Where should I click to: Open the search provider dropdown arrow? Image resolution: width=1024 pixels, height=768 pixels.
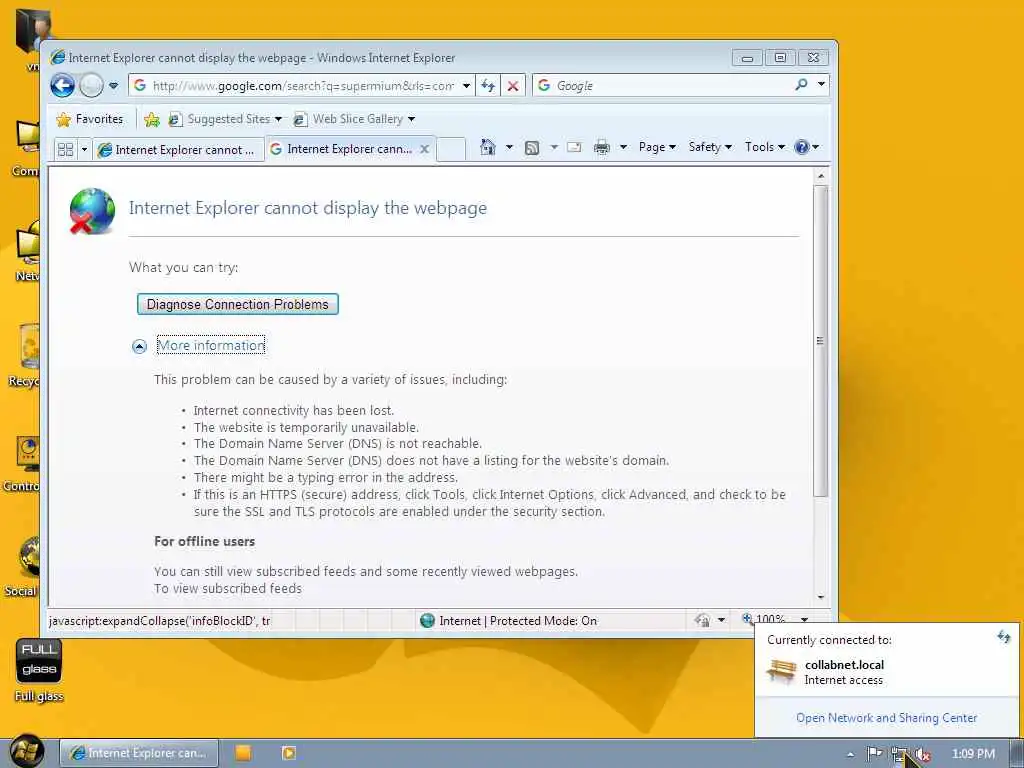pyautogui.click(x=821, y=85)
